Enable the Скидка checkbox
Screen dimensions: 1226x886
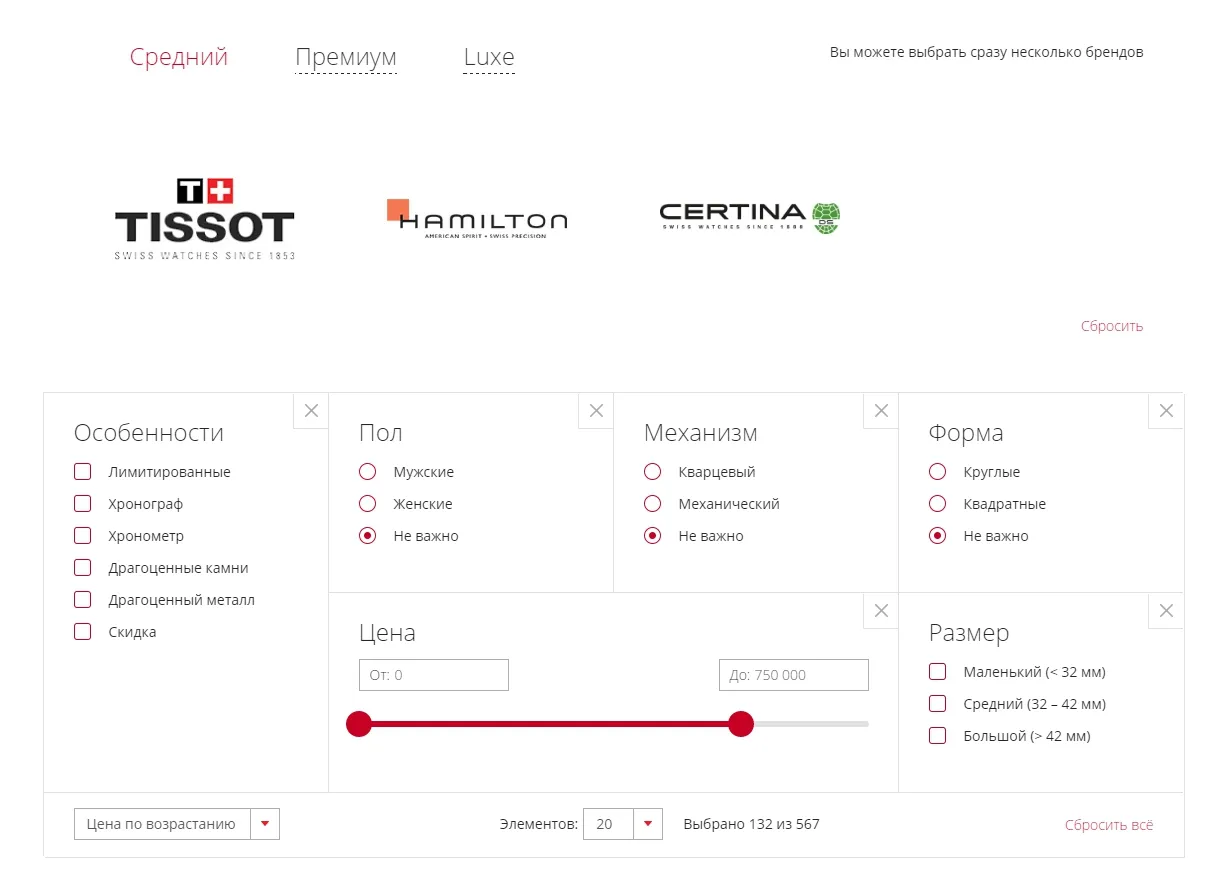pos(83,632)
